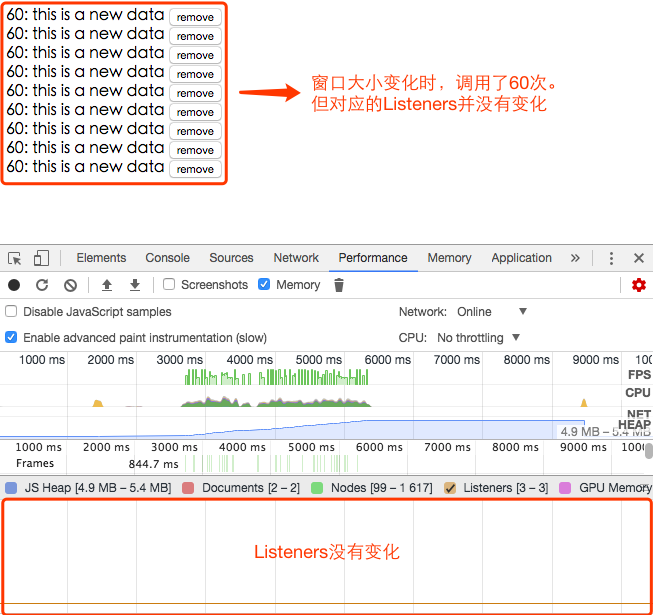Uncheck the Memory checkbox
Viewport: 653px width, 615px height.
[264, 284]
